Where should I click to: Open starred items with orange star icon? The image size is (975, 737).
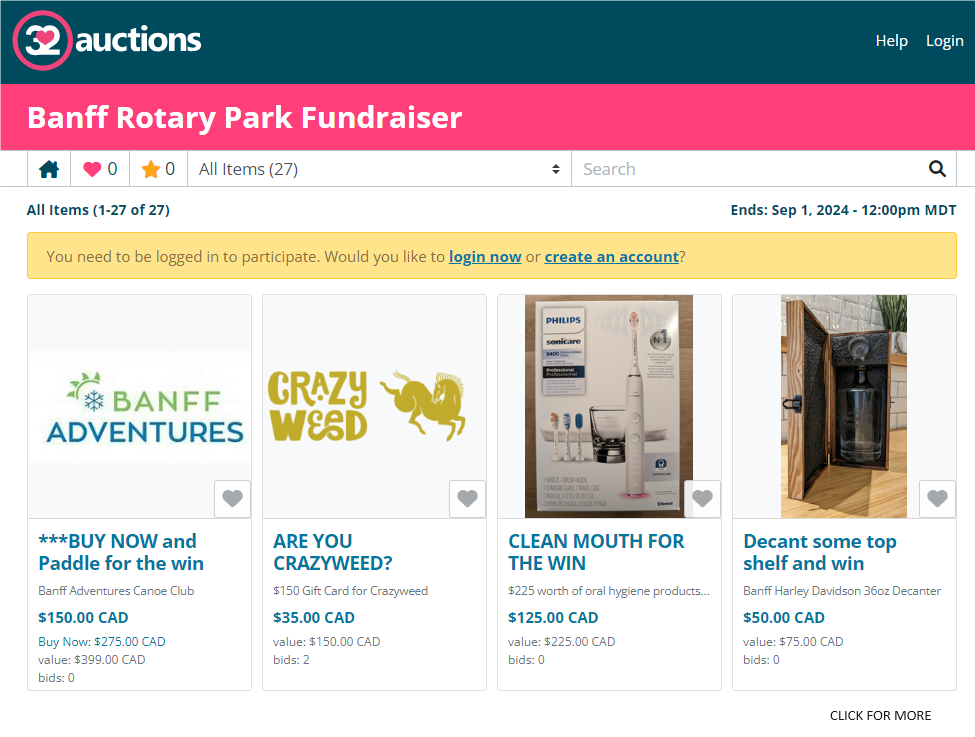(x=159, y=169)
